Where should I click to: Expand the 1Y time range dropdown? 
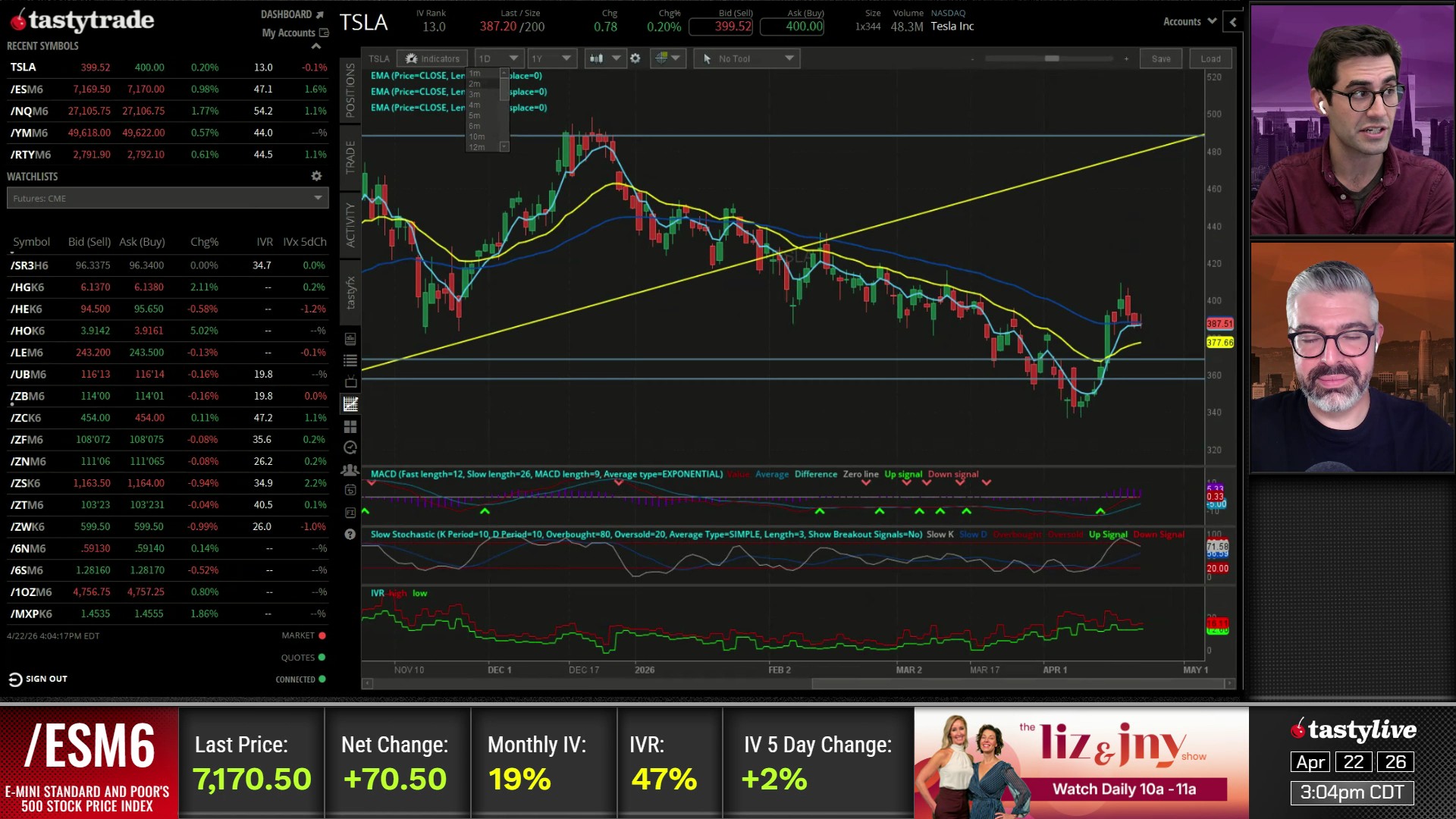(551, 58)
